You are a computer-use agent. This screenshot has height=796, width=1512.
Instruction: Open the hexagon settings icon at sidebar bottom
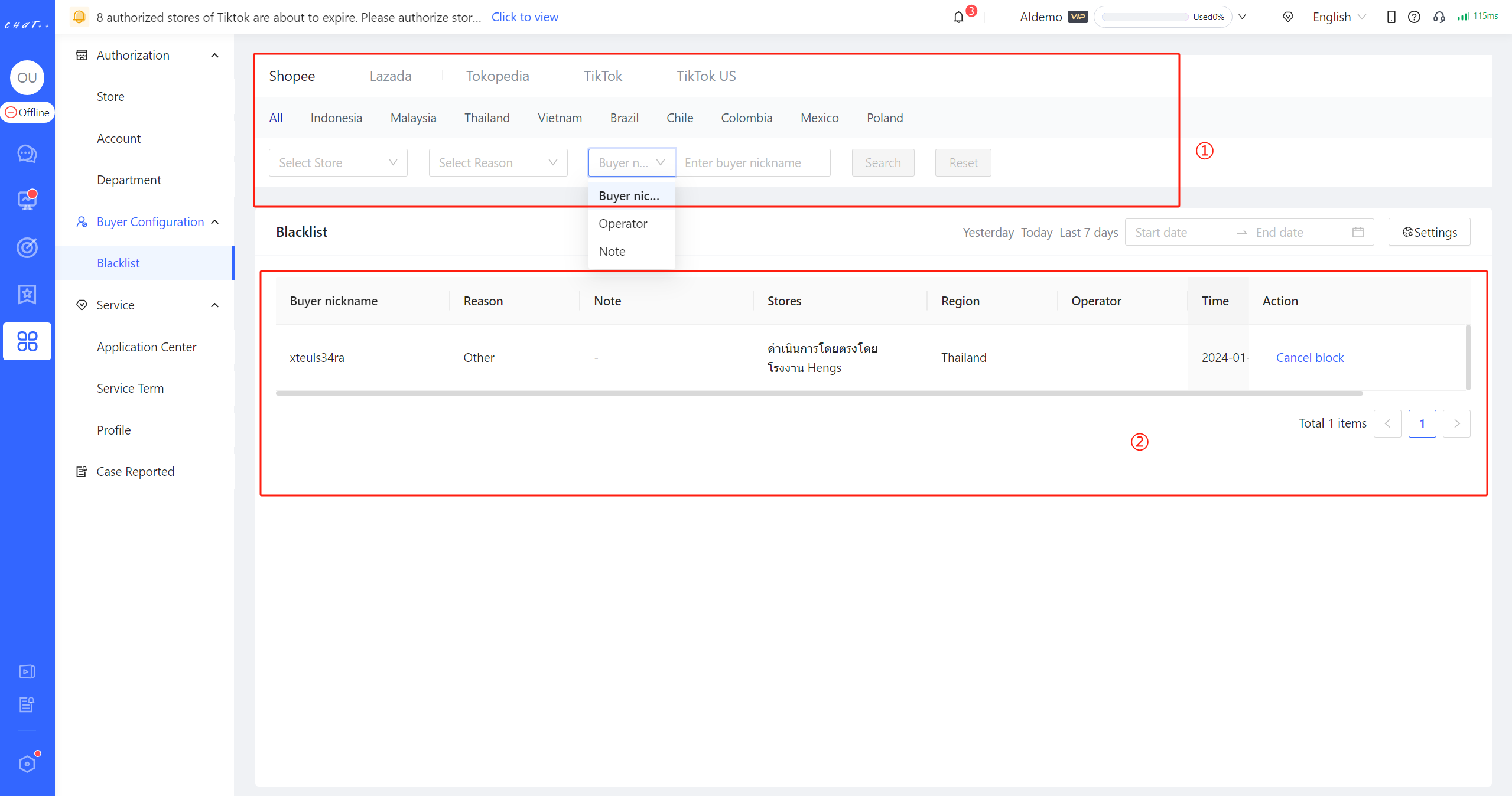pos(27,764)
